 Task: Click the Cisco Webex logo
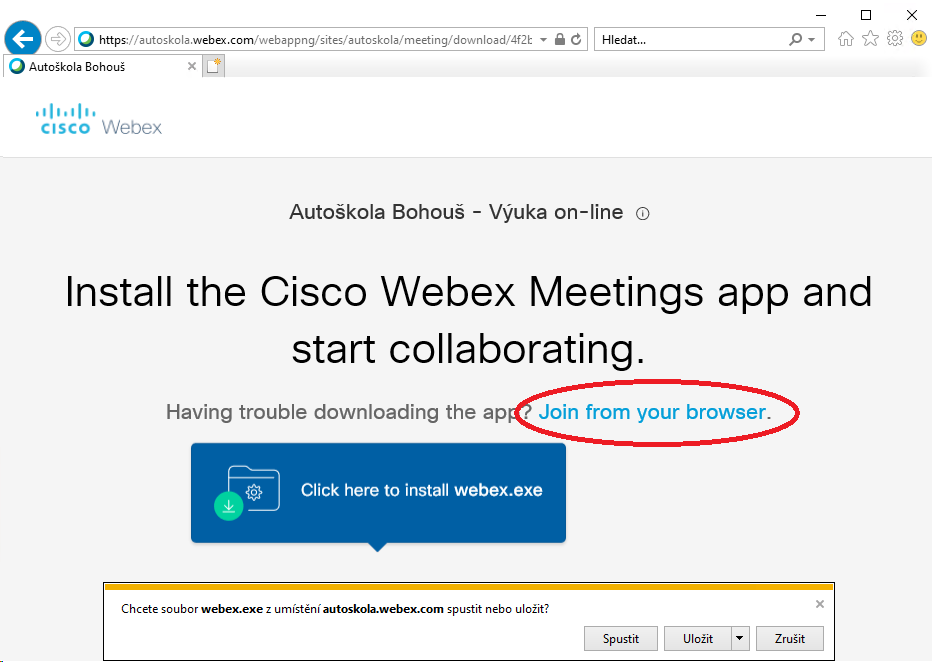(98, 119)
